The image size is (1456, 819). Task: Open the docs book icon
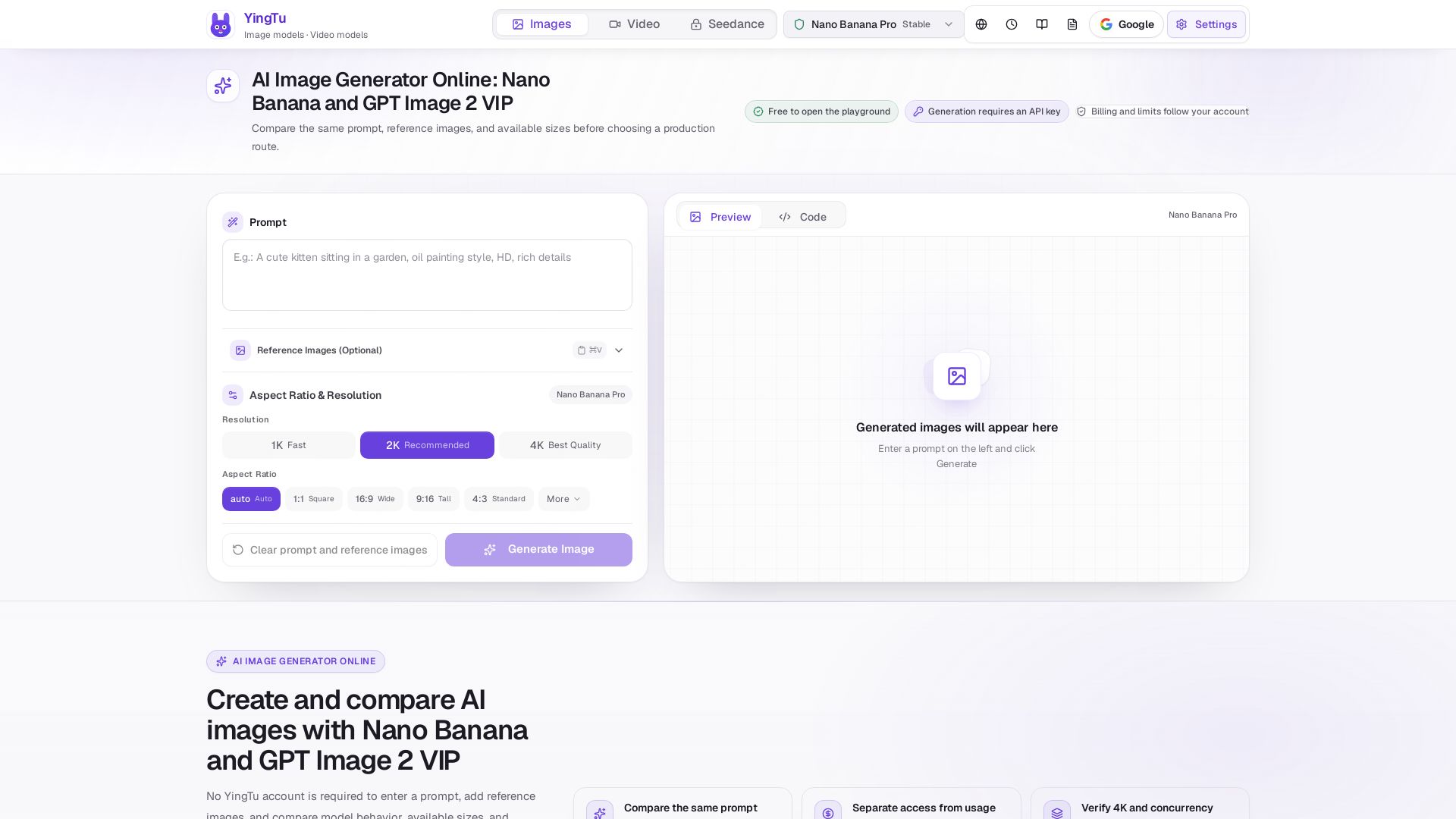click(1042, 24)
